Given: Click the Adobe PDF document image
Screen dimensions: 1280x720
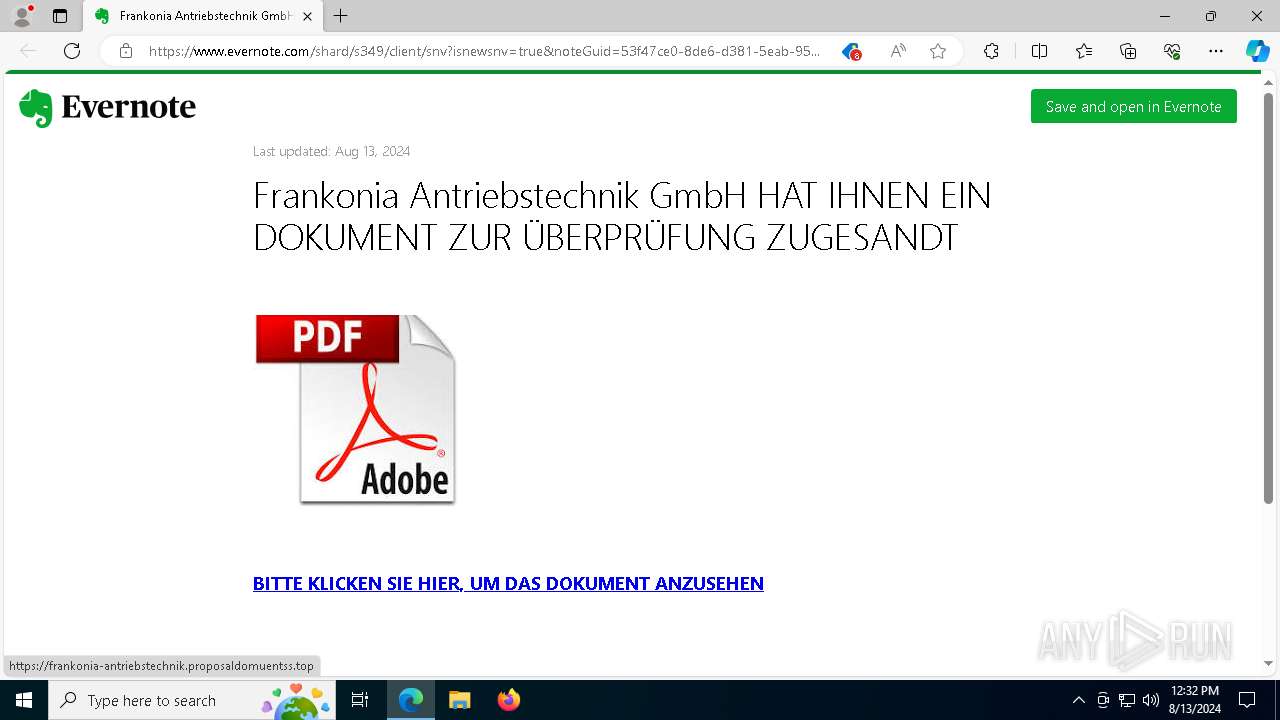Looking at the screenshot, I should (355, 409).
